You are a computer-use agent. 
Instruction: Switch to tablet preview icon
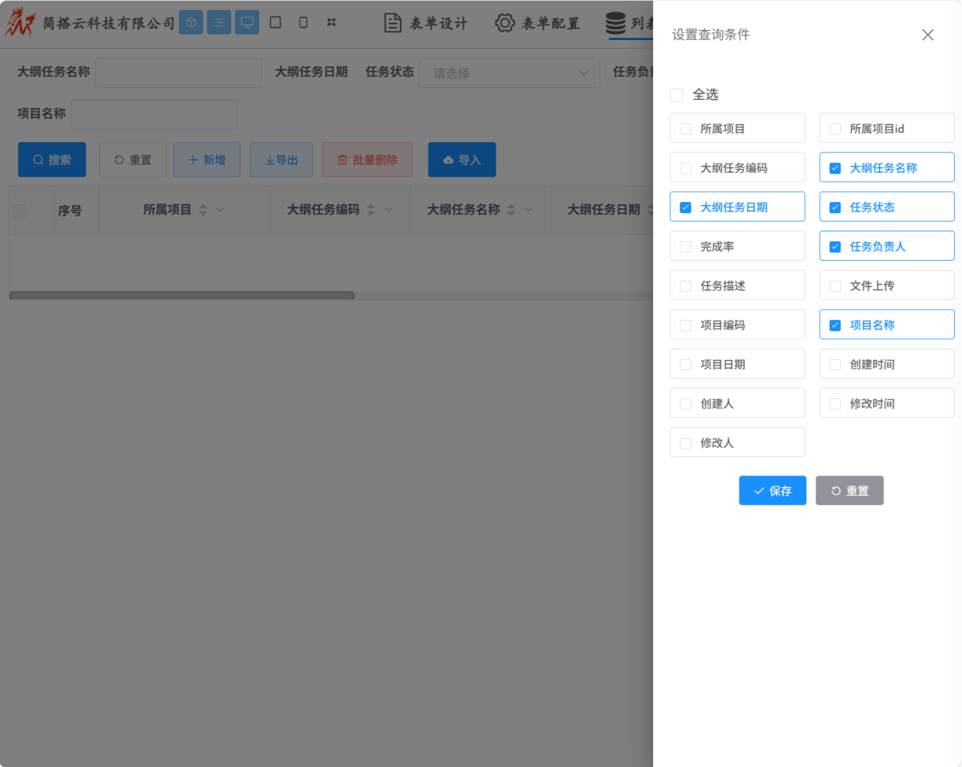click(x=276, y=22)
